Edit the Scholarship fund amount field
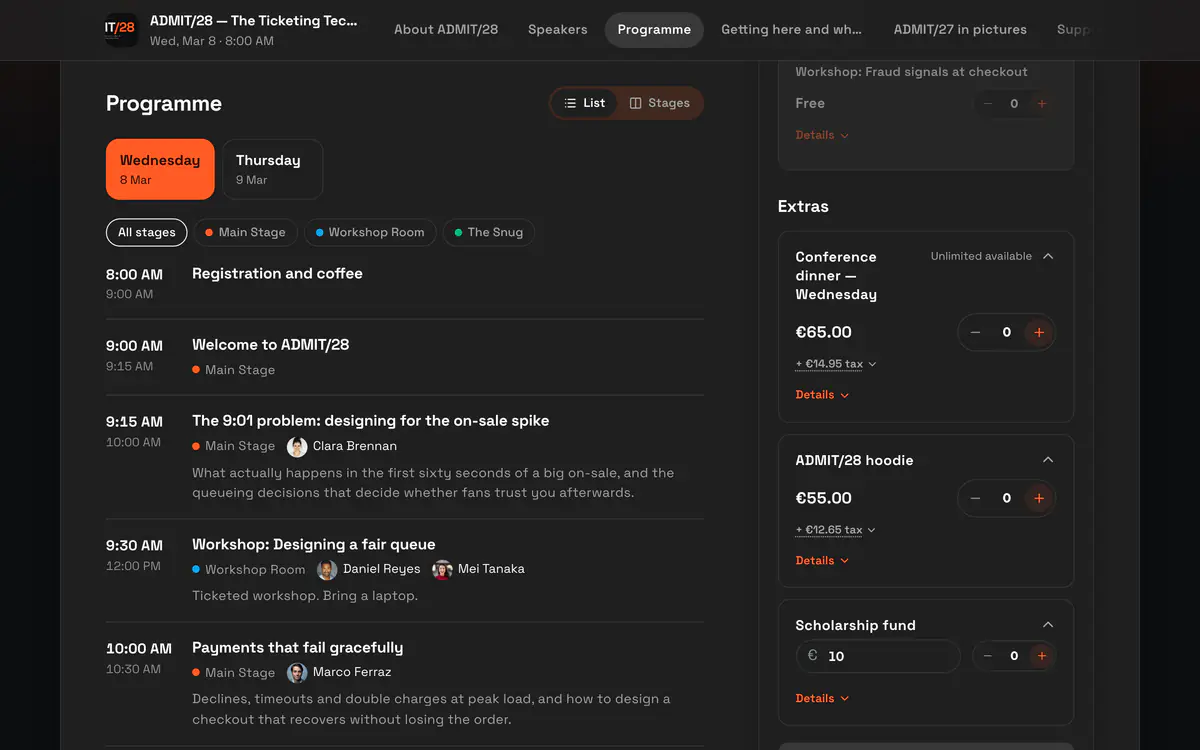This screenshot has width=1200, height=750. tap(878, 656)
